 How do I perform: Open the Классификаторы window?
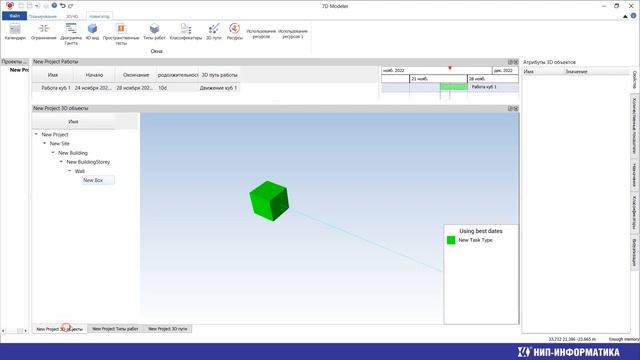click(186, 32)
